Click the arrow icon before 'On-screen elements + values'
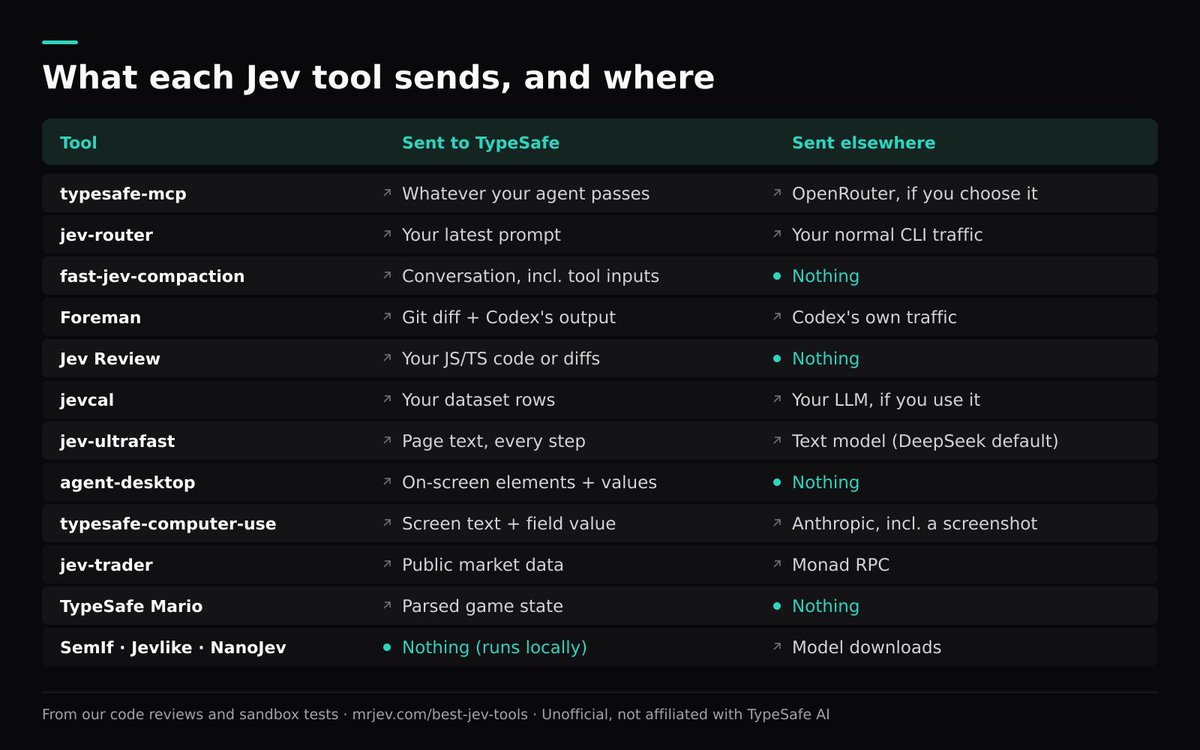1200x750 pixels. (x=387, y=482)
